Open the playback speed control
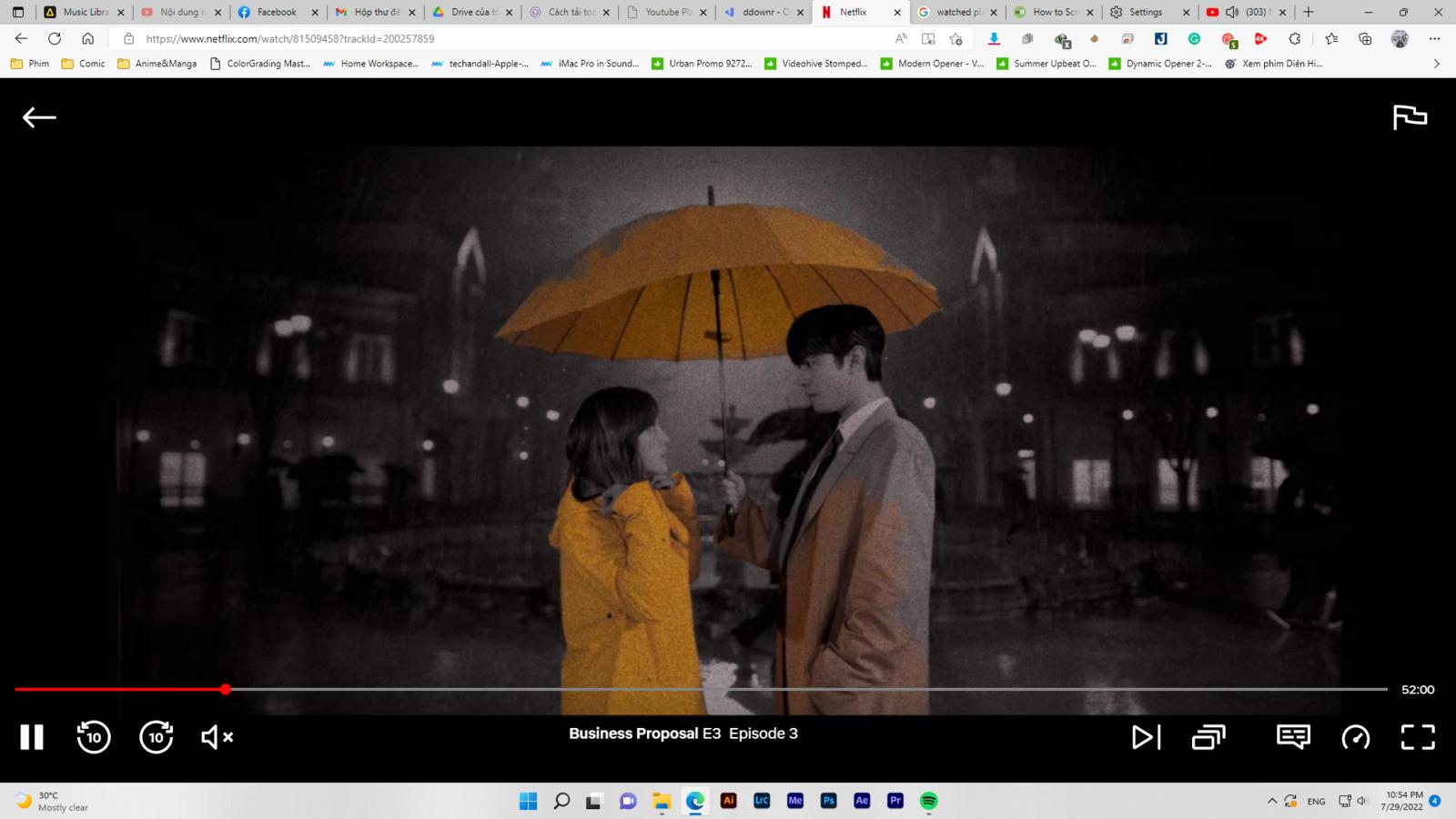Viewport: 1456px width, 819px height. (x=1355, y=737)
